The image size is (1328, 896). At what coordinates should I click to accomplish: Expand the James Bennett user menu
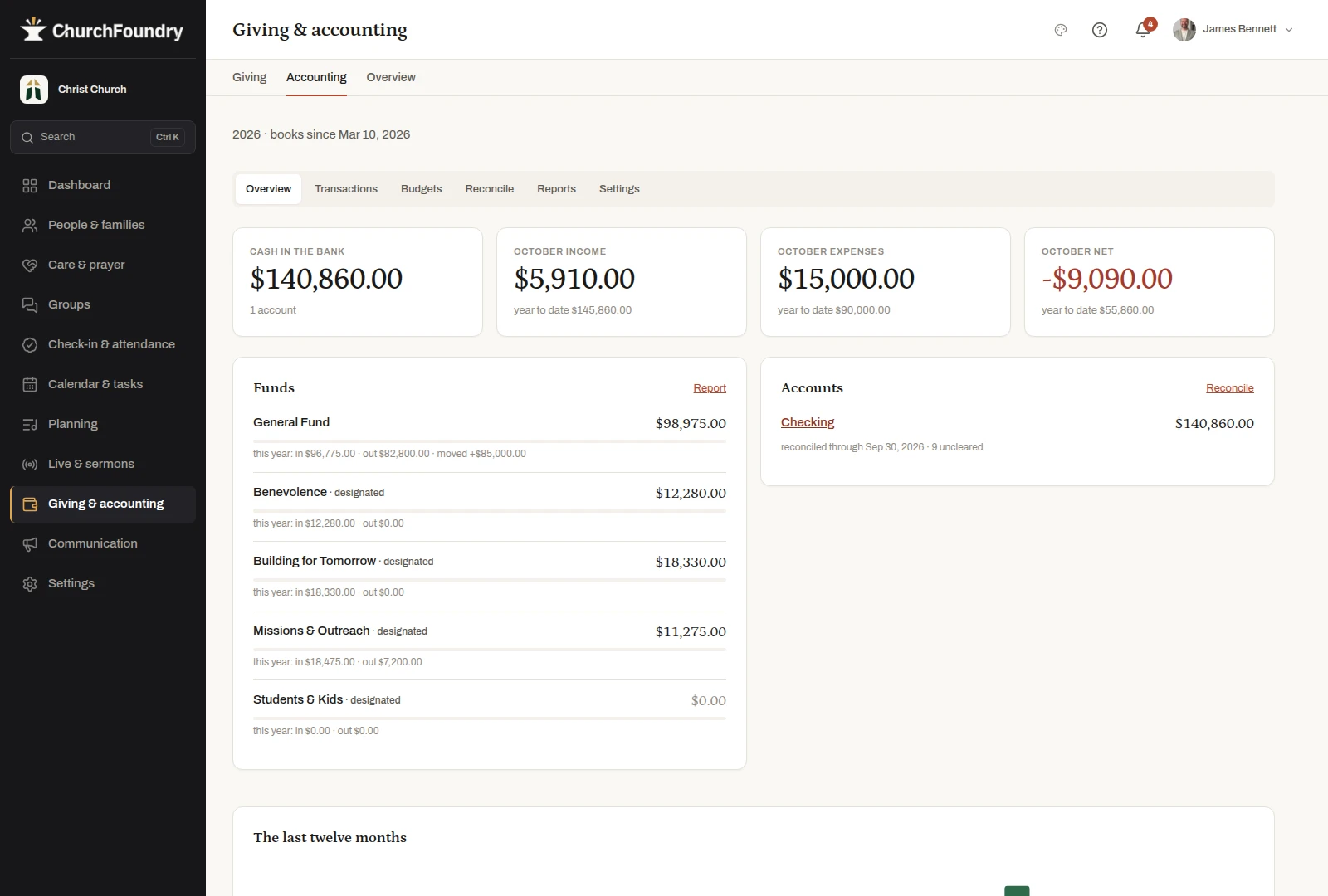pyautogui.click(x=1289, y=30)
